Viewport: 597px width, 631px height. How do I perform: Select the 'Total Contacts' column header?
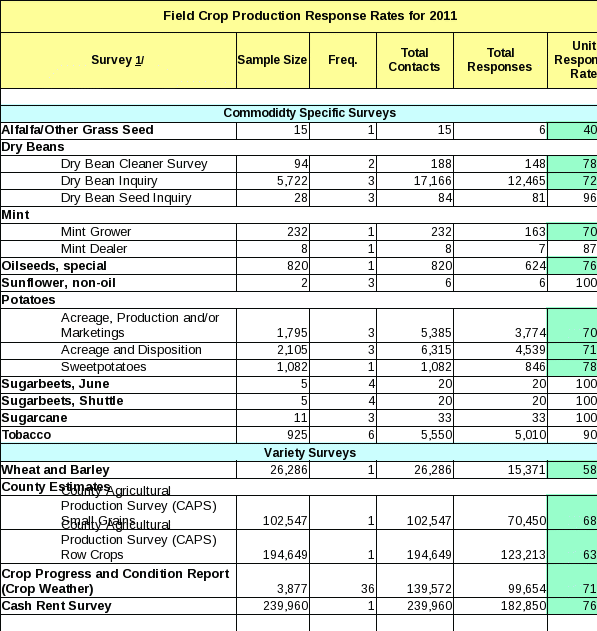click(x=414, y=60)
